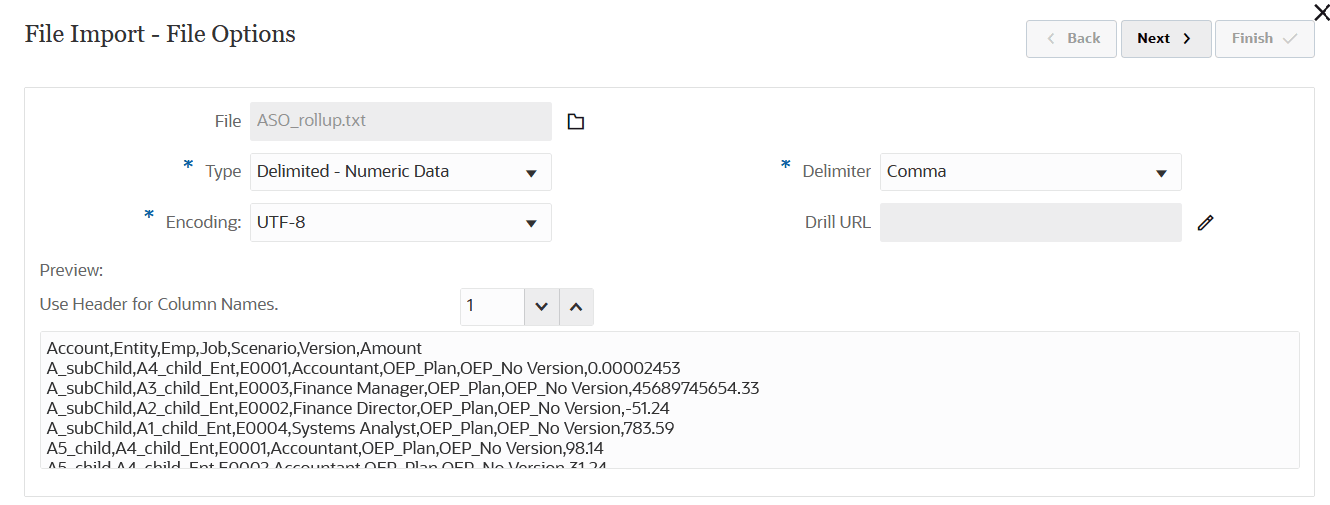The image size is (1330, 505).
Task: Go Back to the previous step
Action: [x=1071, y=39]
